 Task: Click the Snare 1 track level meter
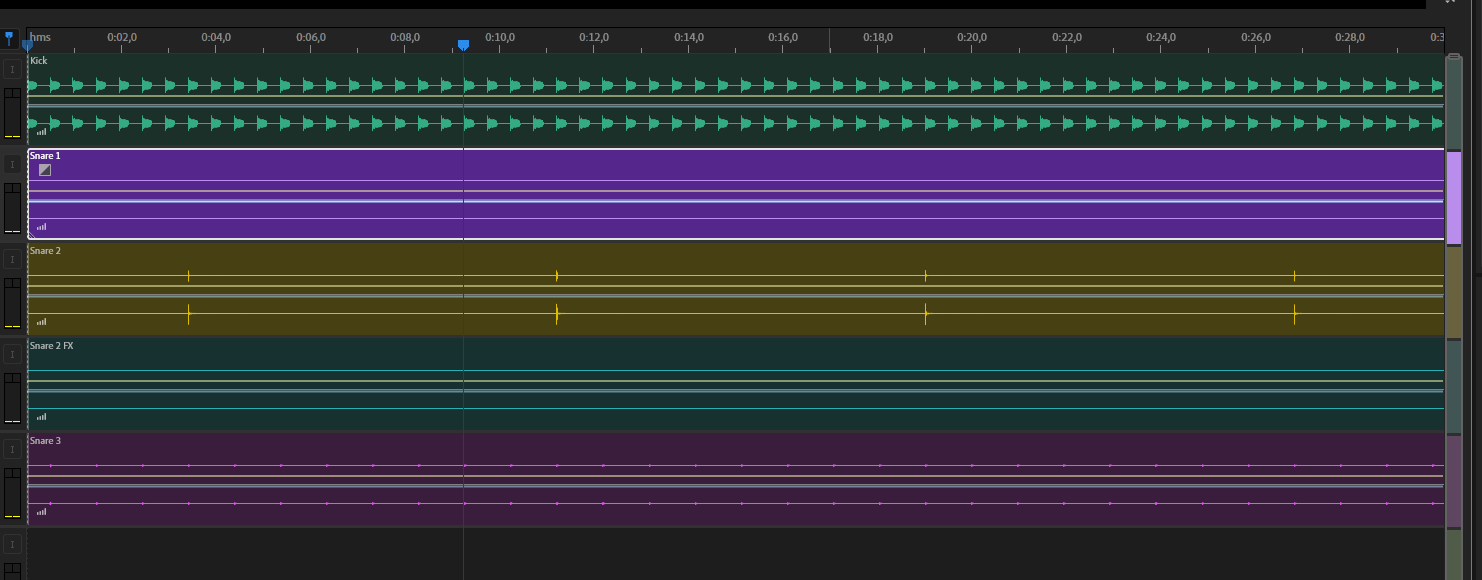12,207
